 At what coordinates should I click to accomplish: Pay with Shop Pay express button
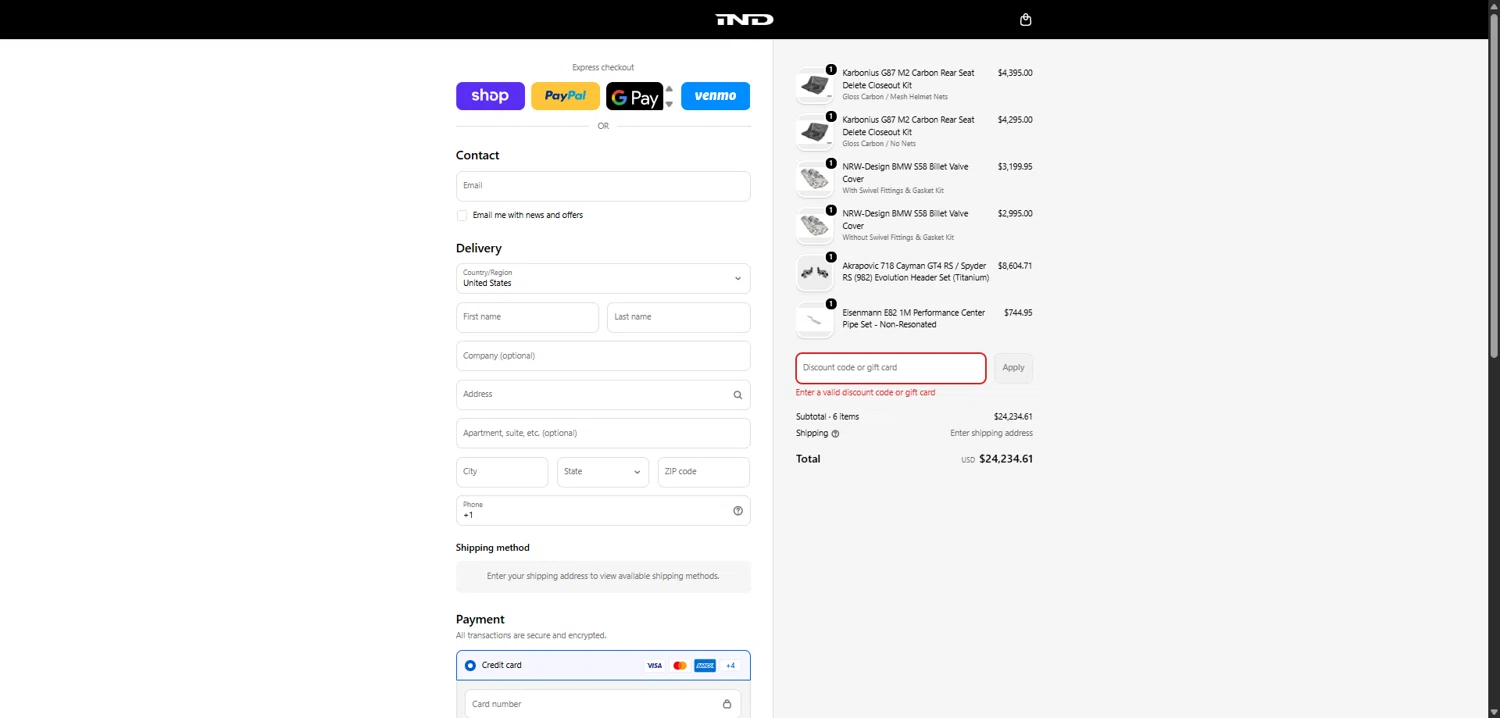[490, 96]
